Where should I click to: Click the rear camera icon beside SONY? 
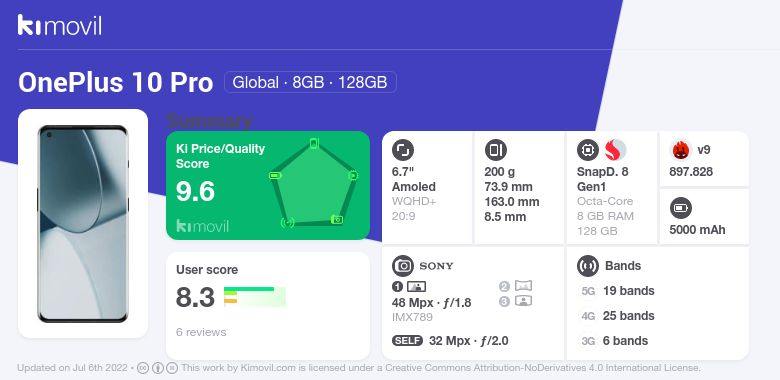(403, 266)
